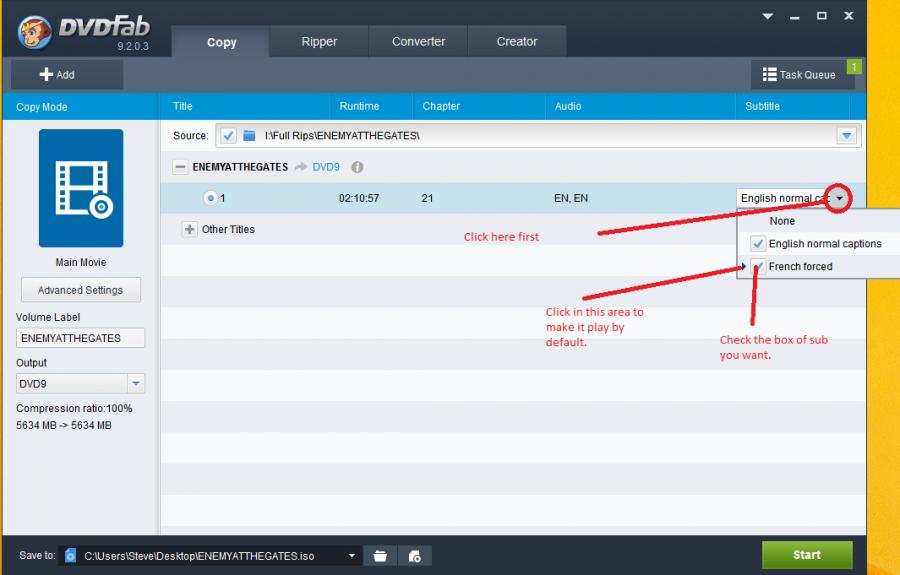Screen dimensions: 900x575
Task: Switch to the Ripper tab
Action: click(319, 42)
